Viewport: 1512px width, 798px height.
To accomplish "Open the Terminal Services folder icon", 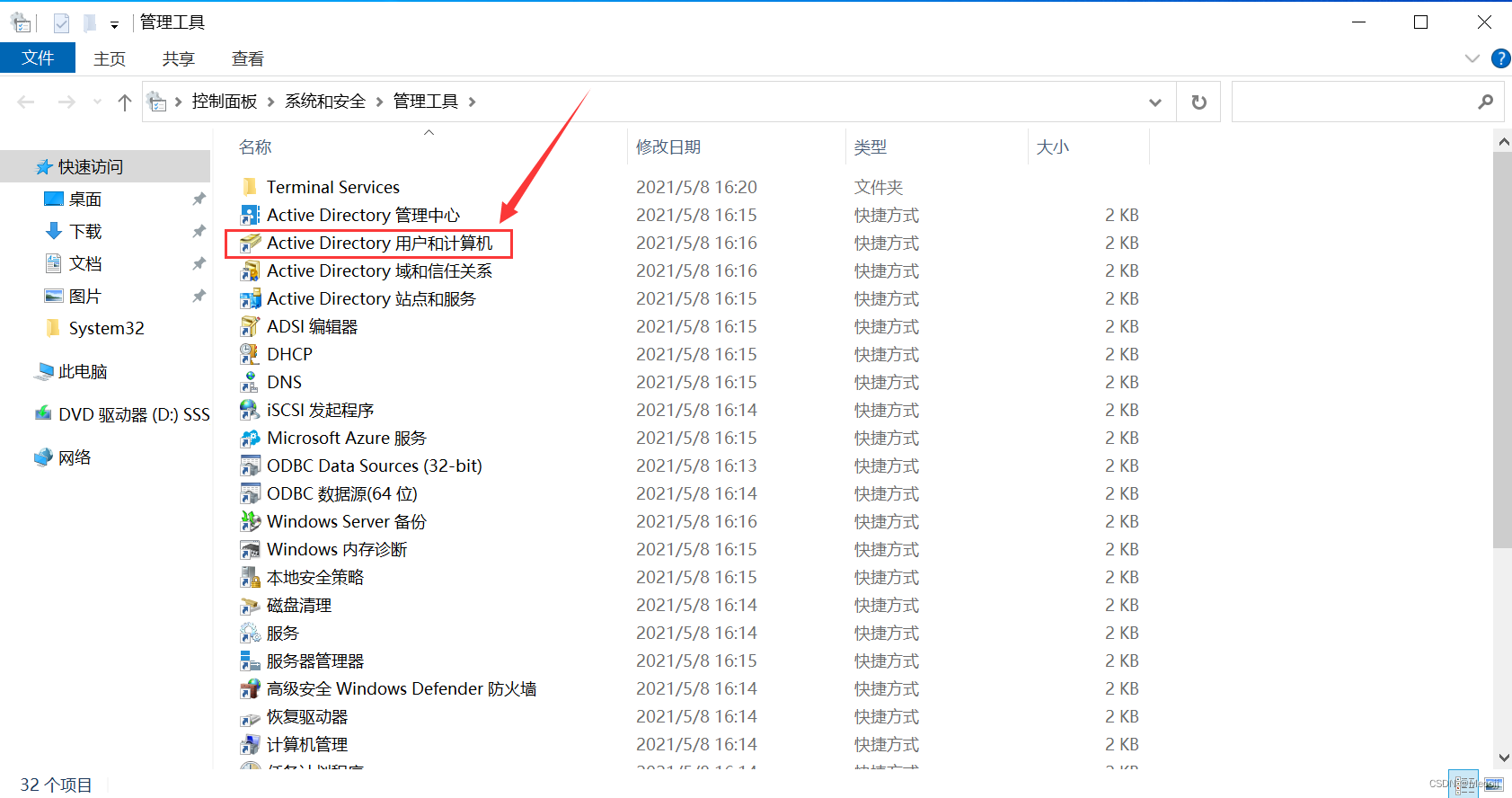I will pos(250,187).
